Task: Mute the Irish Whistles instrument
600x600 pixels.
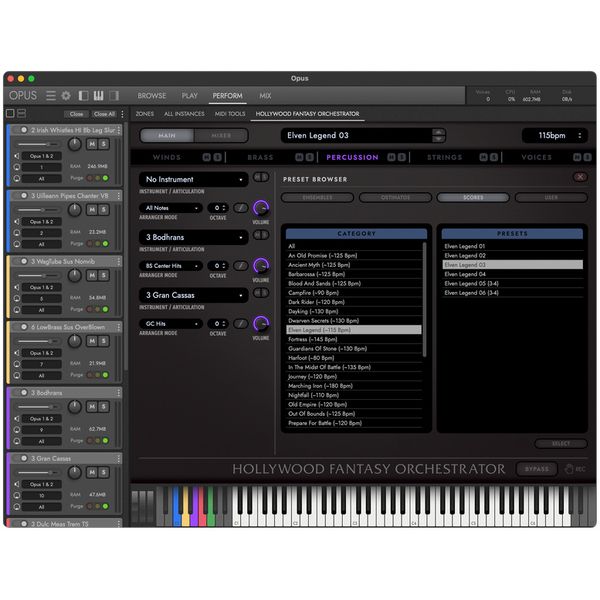Action: pos(92,144)
